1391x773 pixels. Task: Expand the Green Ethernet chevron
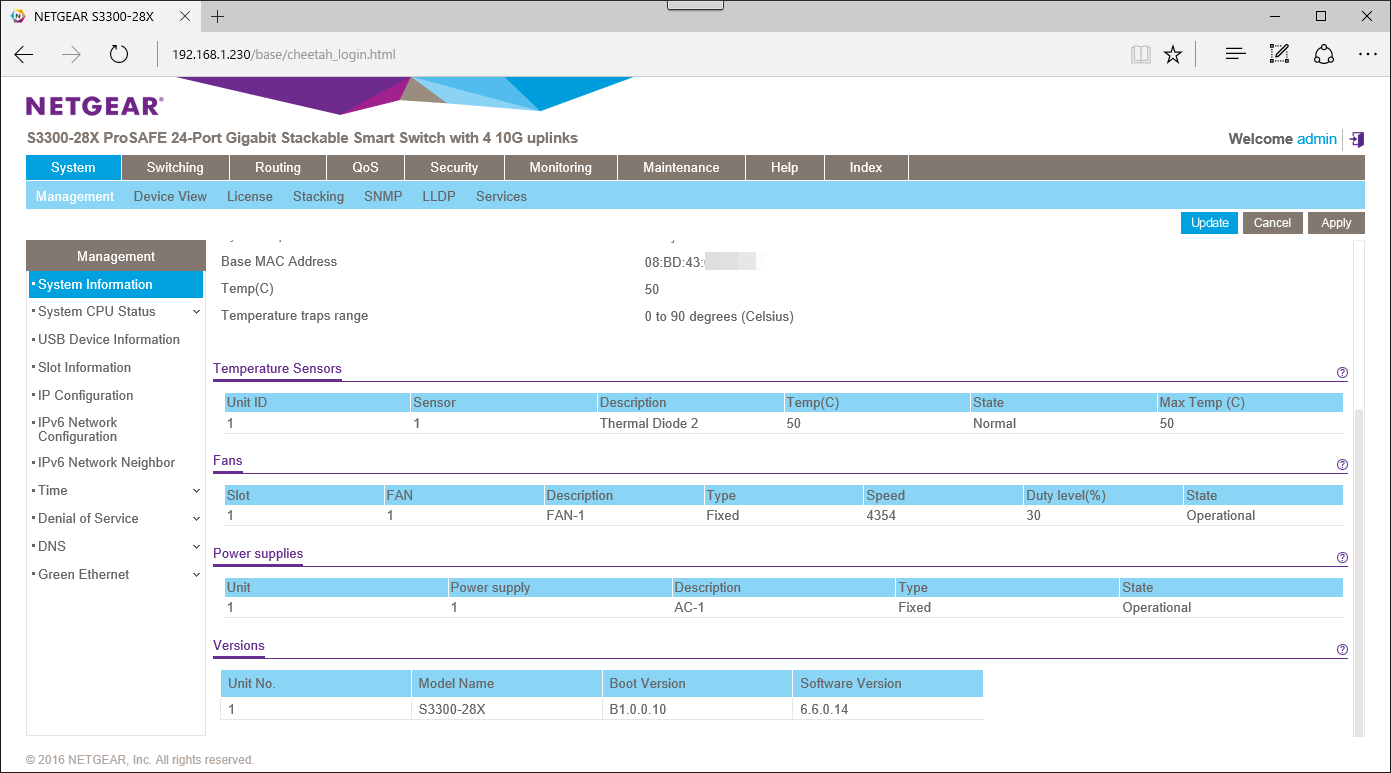[196, 575]
